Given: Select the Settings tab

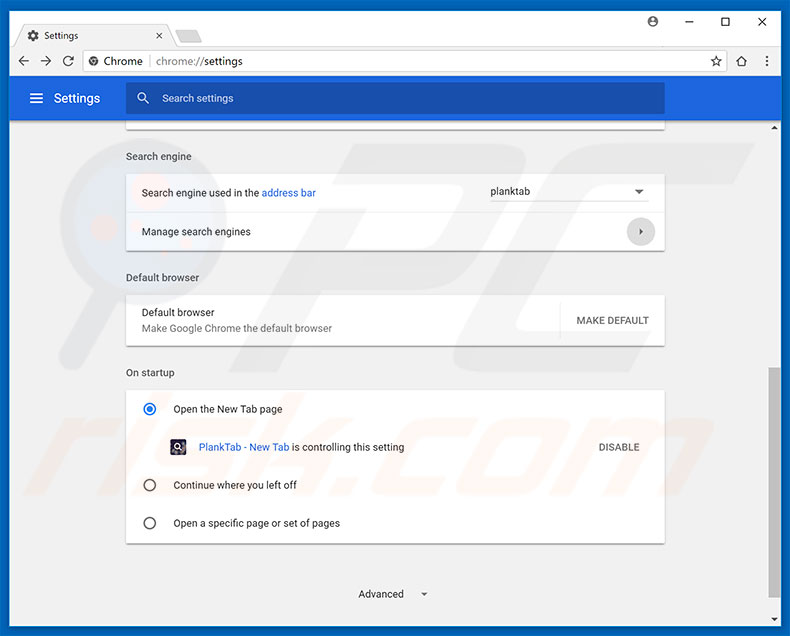Looking at the screenshot, I should [x=93, y=36].
